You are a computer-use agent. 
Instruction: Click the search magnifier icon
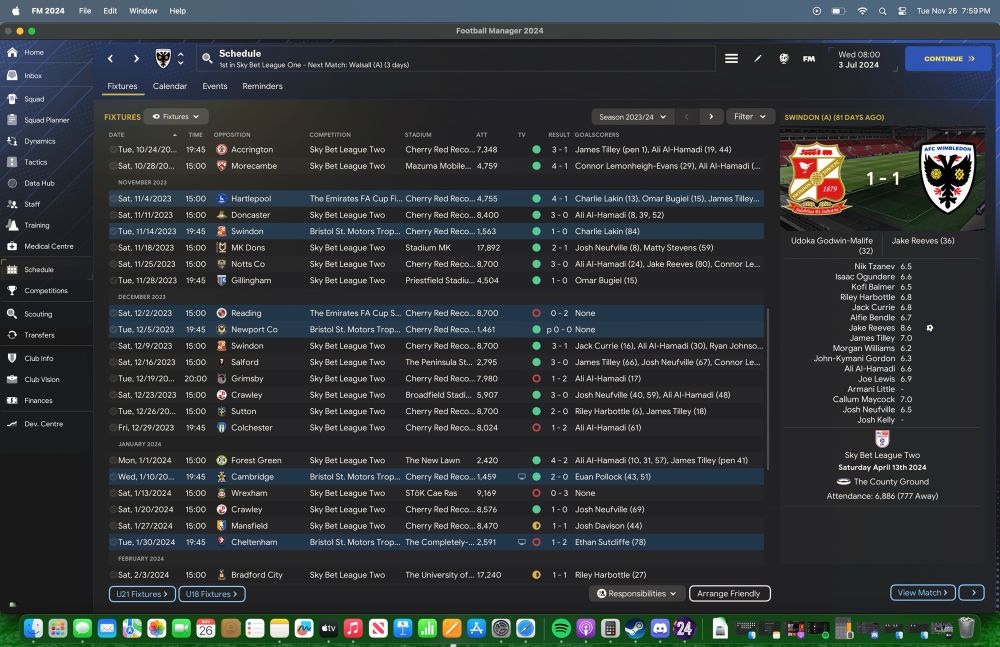point(207,59)
